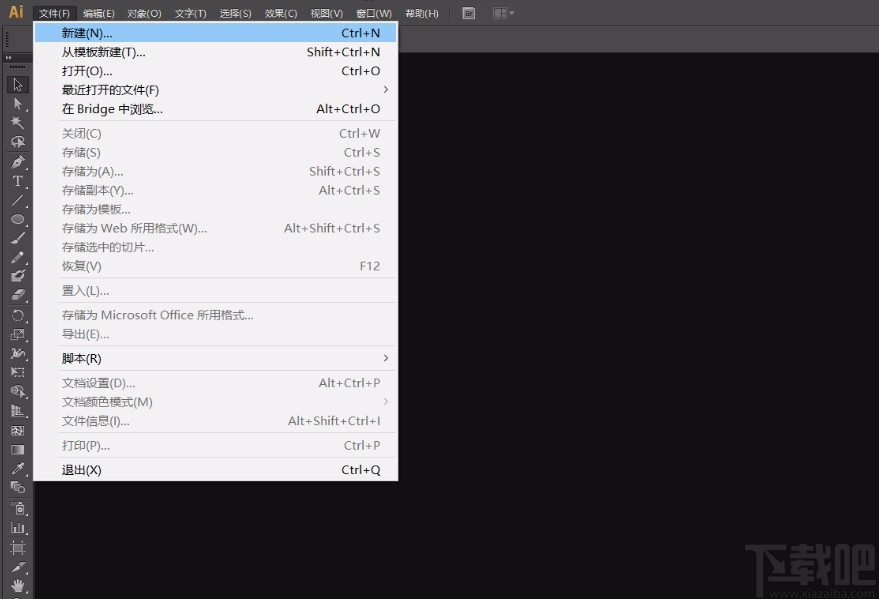The image size is (879, 599).
Task: Choose 打开(O)... menu entry
Action: click(215, 71)
